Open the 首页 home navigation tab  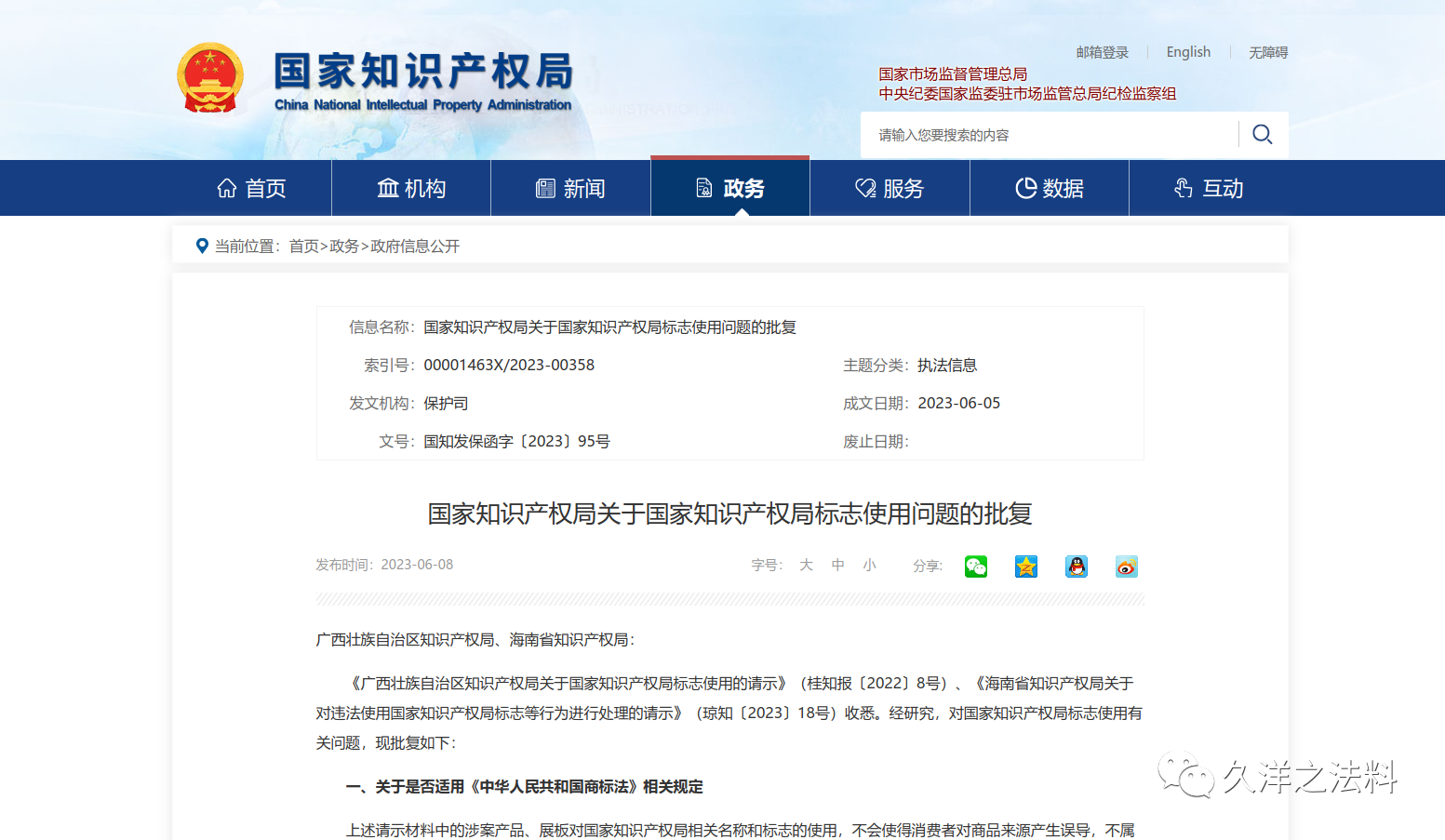click(251, 189)
